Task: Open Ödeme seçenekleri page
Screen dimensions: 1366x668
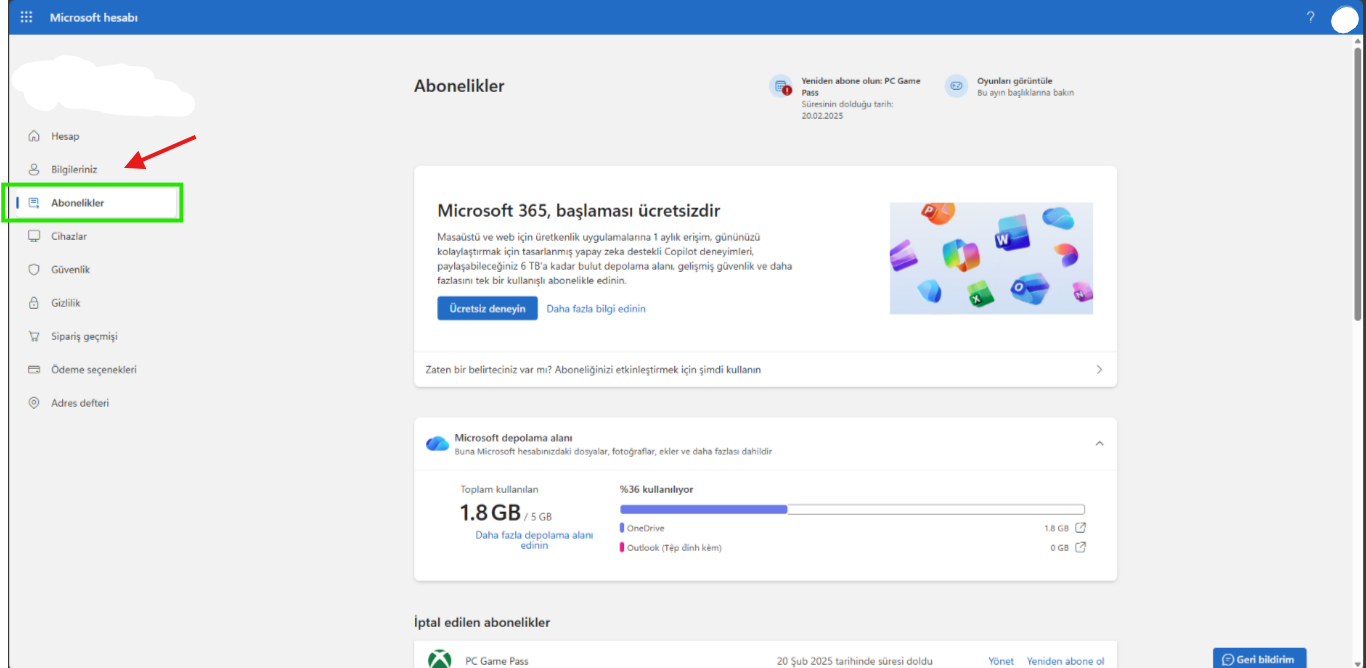Action: click(x=94, y=369)
